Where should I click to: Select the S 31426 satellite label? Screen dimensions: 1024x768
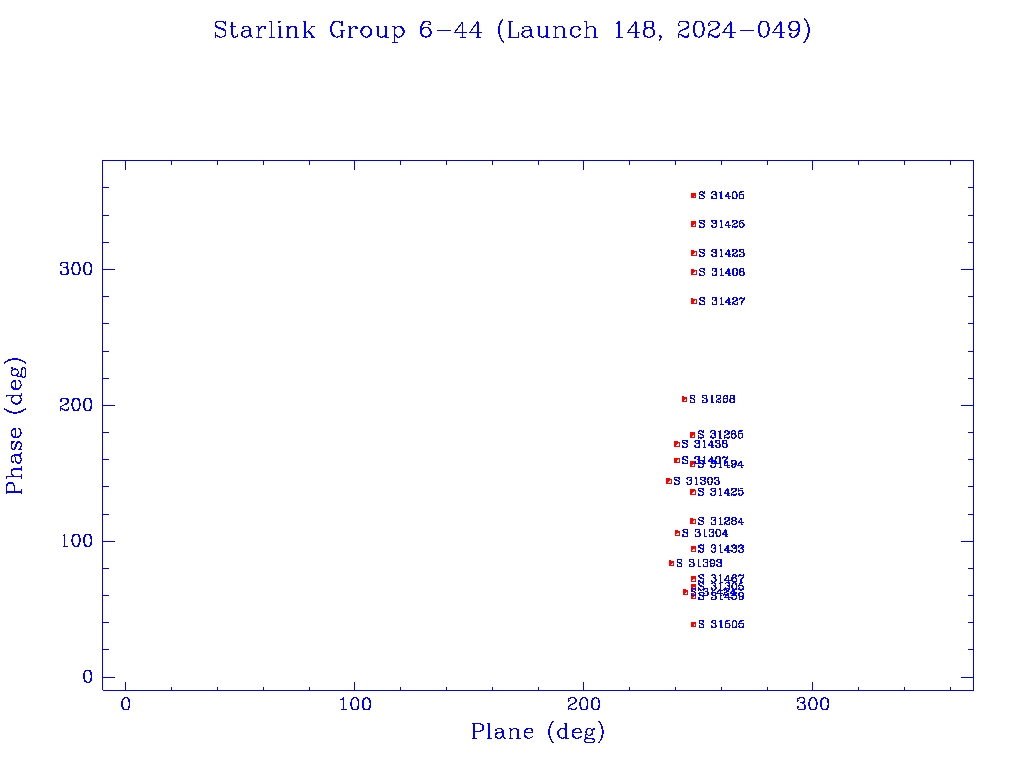point(722,225)
